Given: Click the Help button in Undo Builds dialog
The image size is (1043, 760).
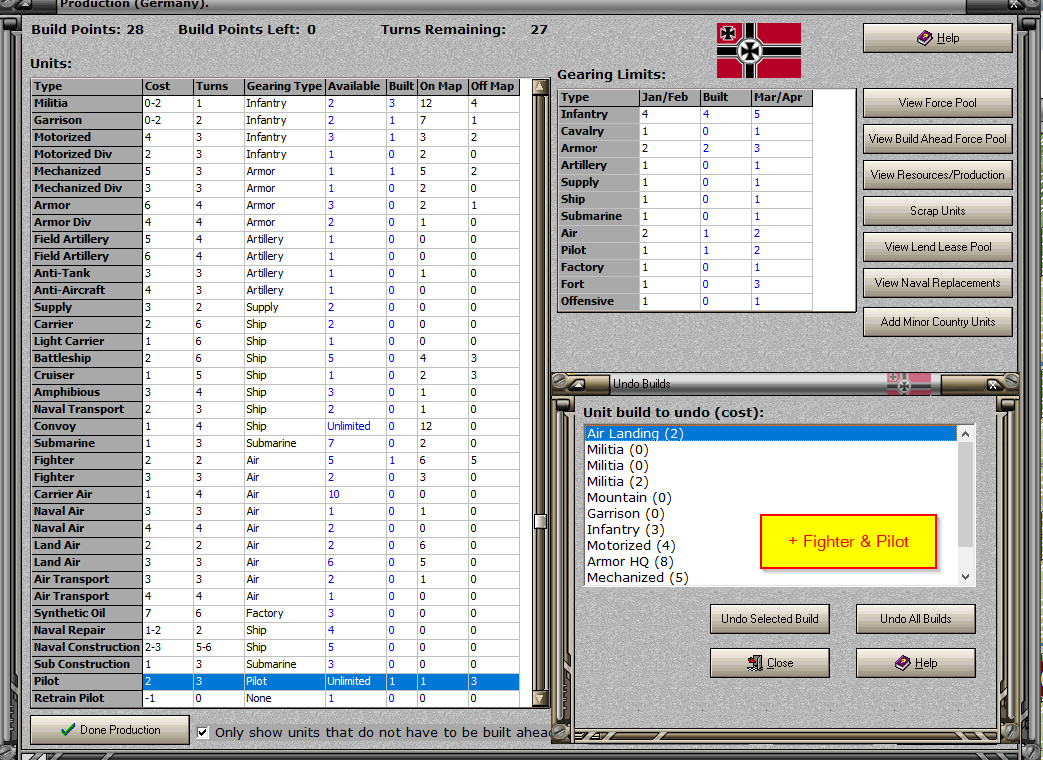Looking at the screenshot, I should tap(916, 663).
